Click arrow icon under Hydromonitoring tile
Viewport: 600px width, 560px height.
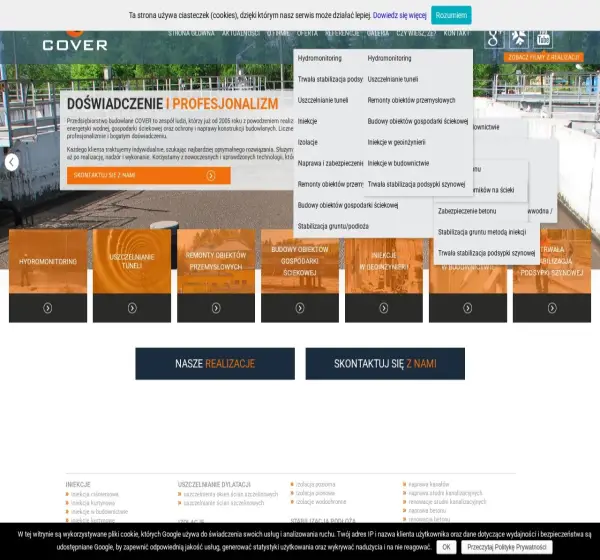pyautogui.click(x=48, y=308)
